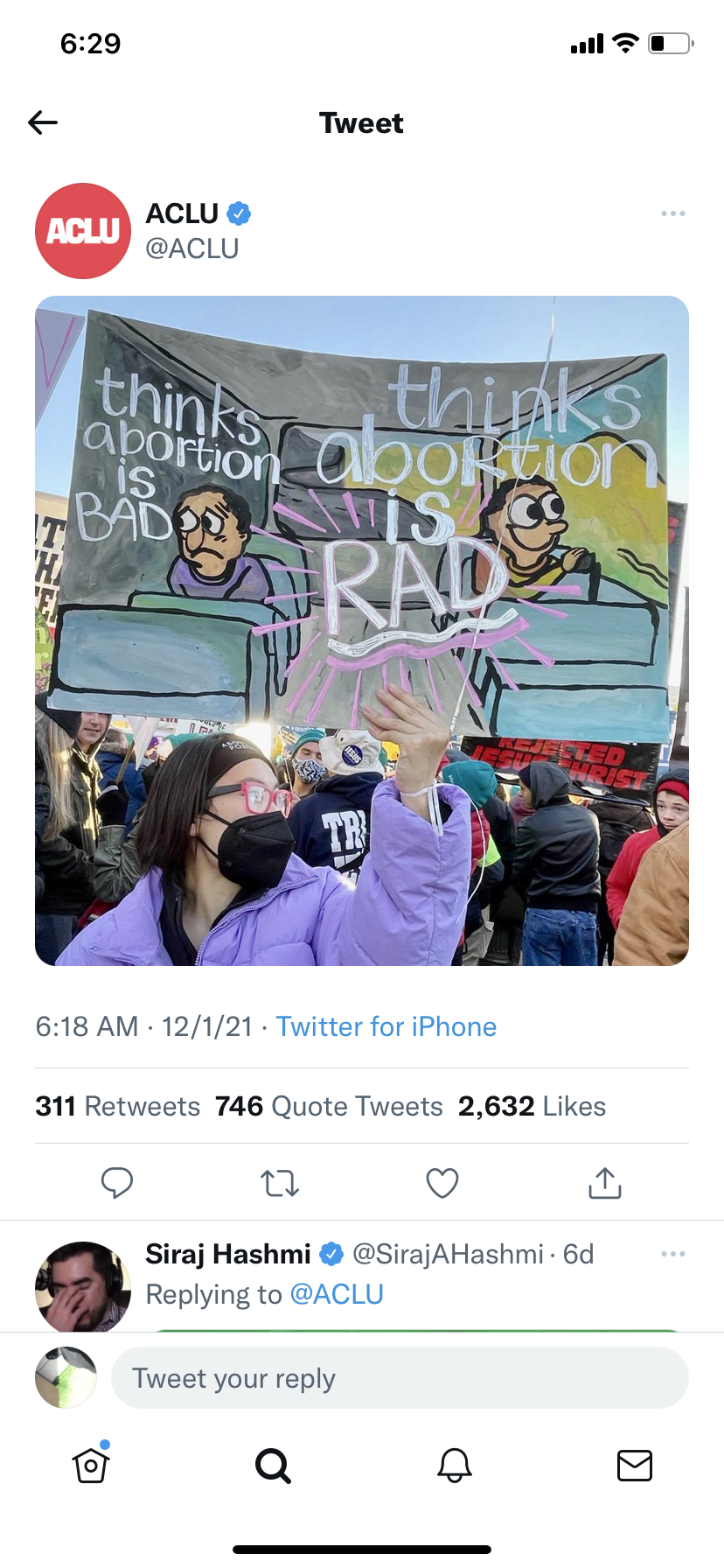Viewport: 724px width, 1568px height.
Task: Open the Search tab
Action: 273,1465
